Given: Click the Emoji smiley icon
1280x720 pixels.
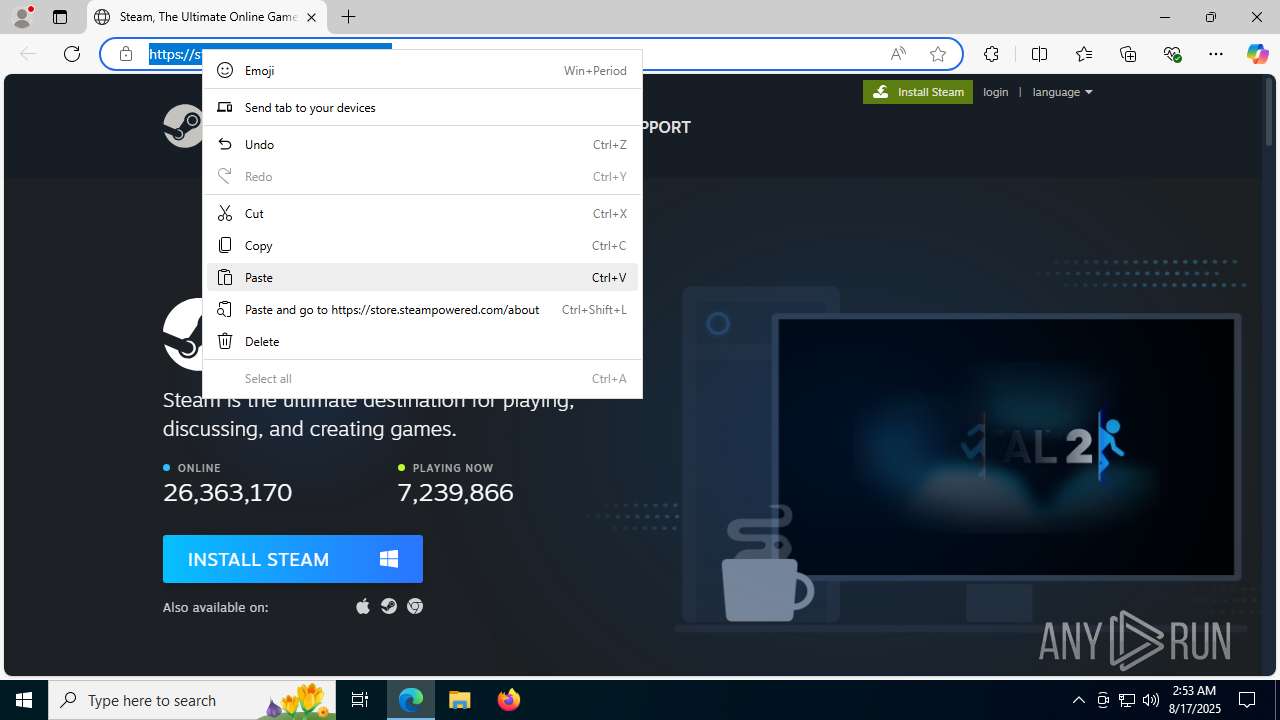Looking at the screenshot, I should 225,70.
